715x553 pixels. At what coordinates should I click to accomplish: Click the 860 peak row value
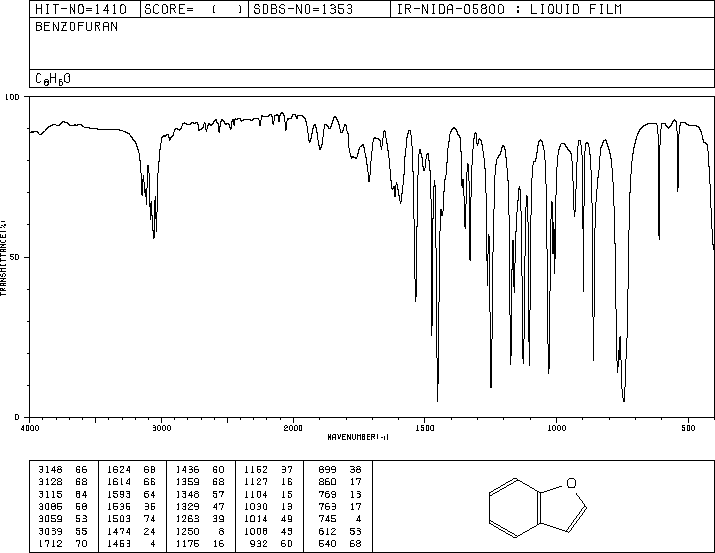327,481
